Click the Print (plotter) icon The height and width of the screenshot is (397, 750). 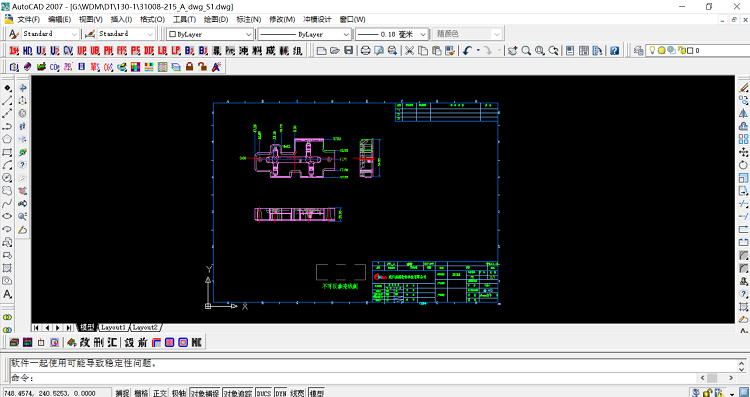point(365,50)
